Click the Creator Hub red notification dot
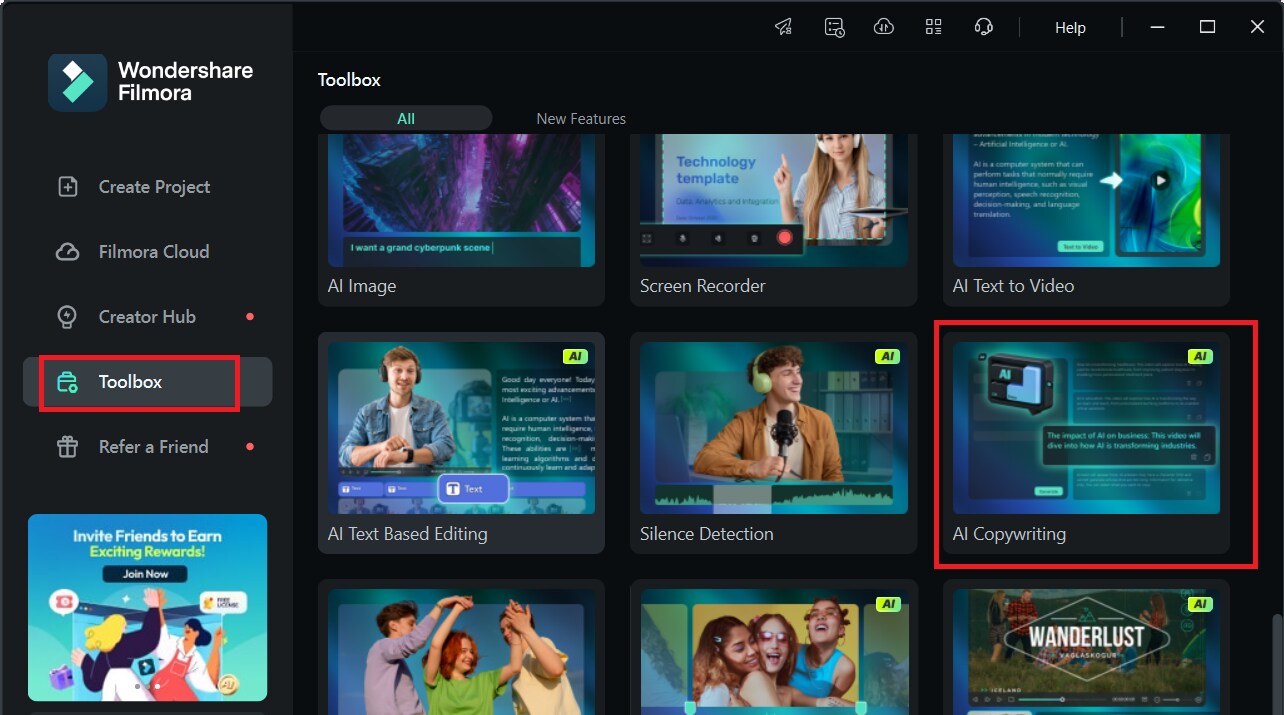This screenshot has height=715, width=1284. (x=250, y=317)
